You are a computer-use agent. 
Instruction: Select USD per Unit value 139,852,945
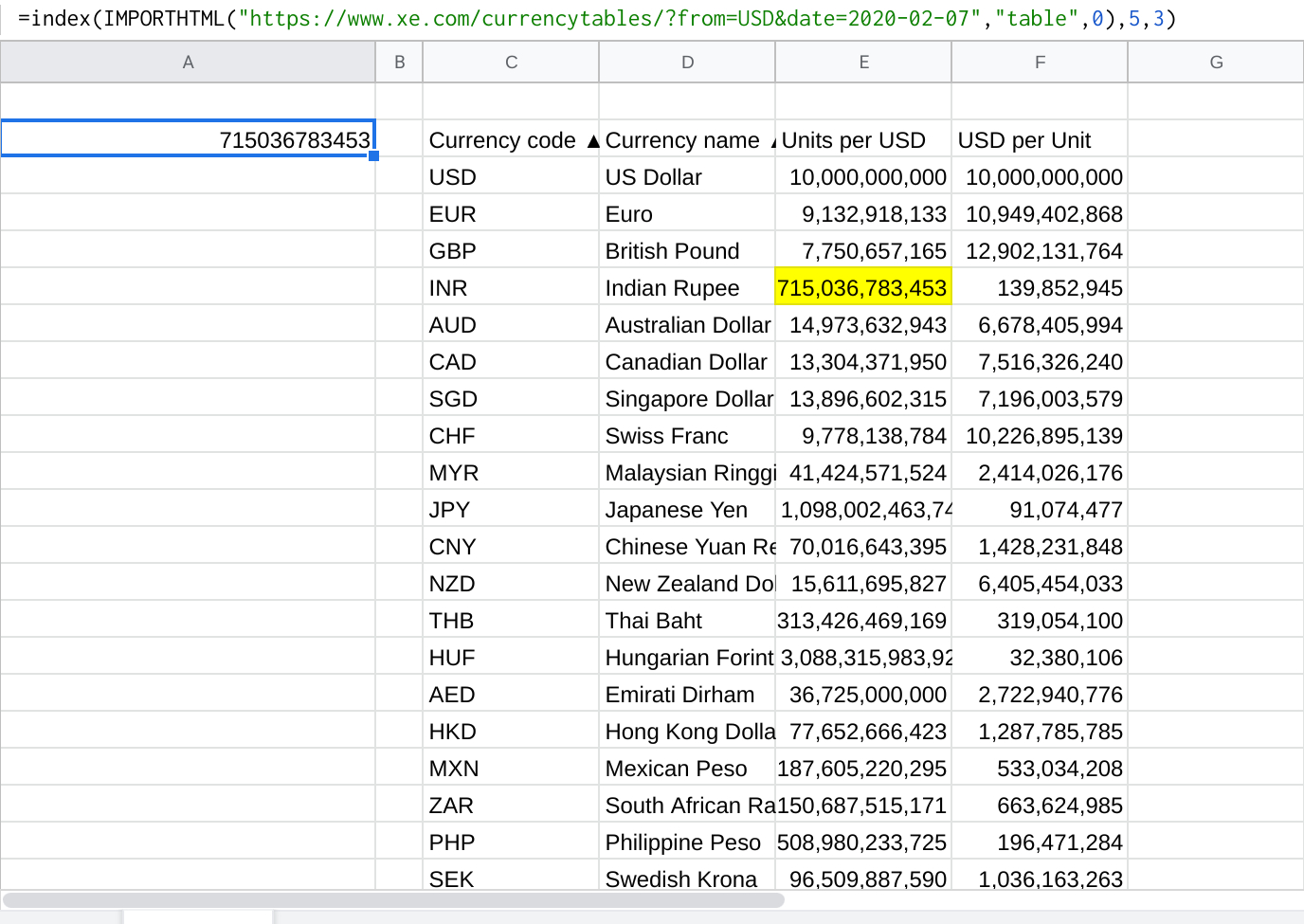tap(1040, 286)
